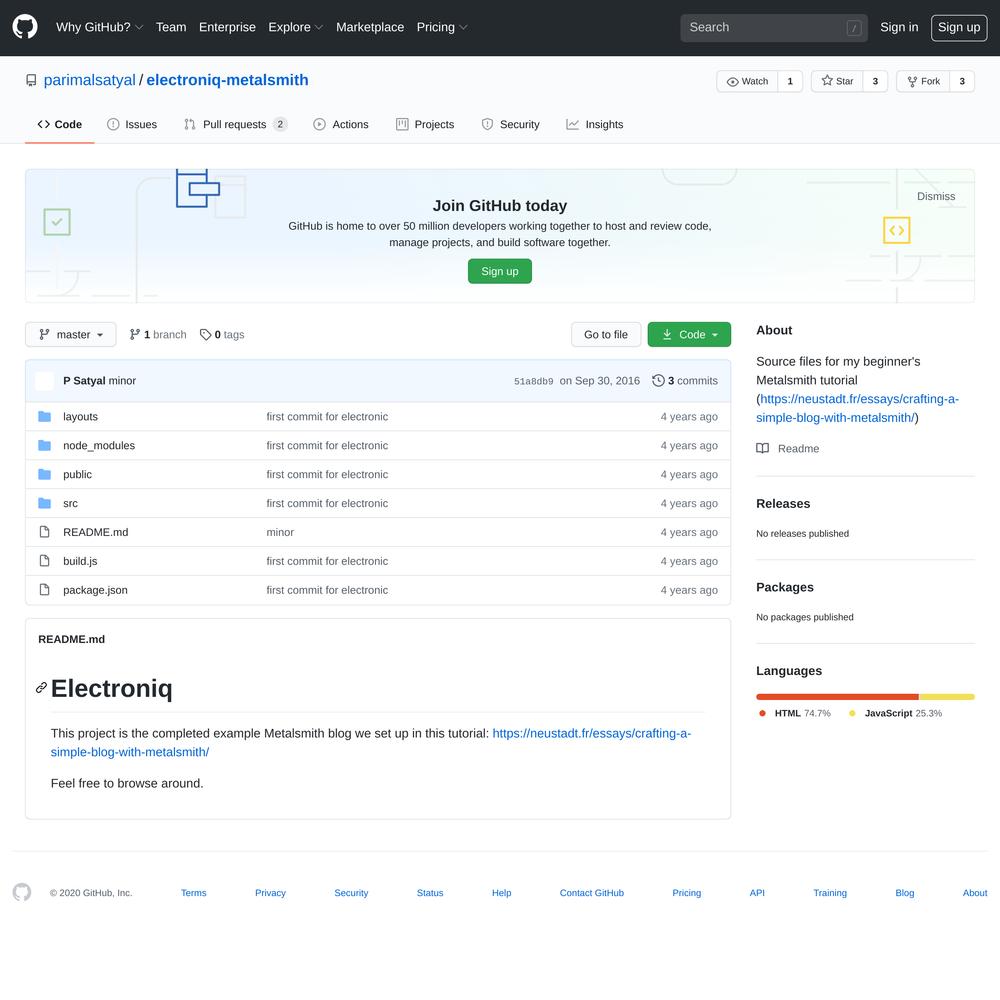Open Enterprise in the top navigation

[227, 27]
